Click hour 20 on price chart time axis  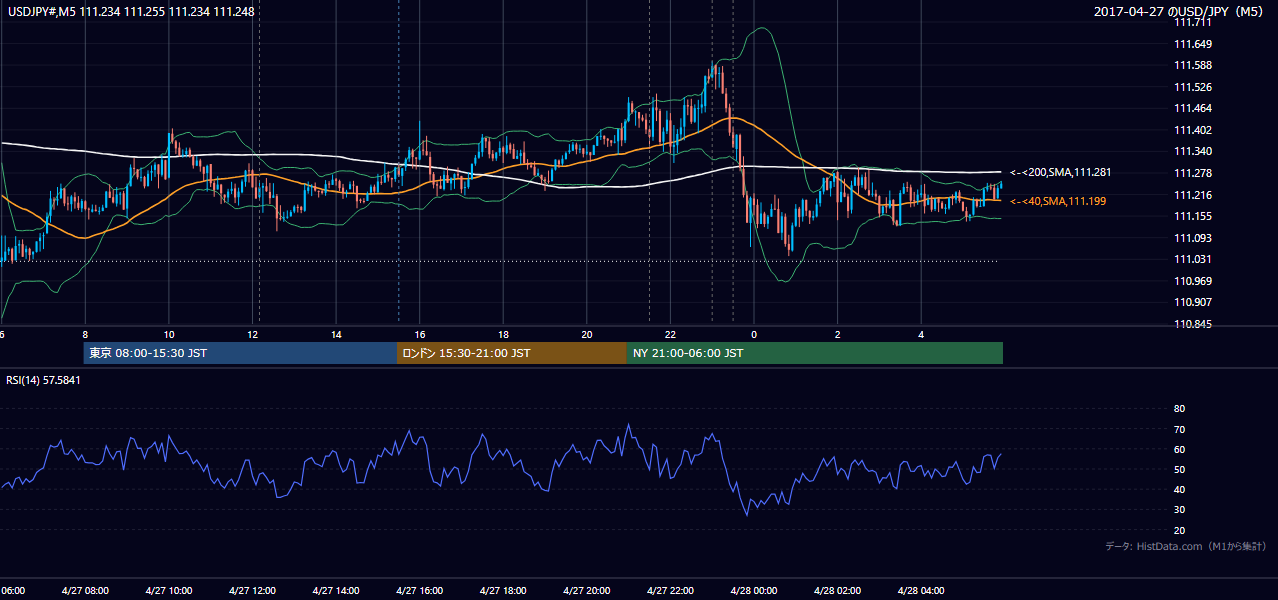pyautogui.click(x=587, y=335)
